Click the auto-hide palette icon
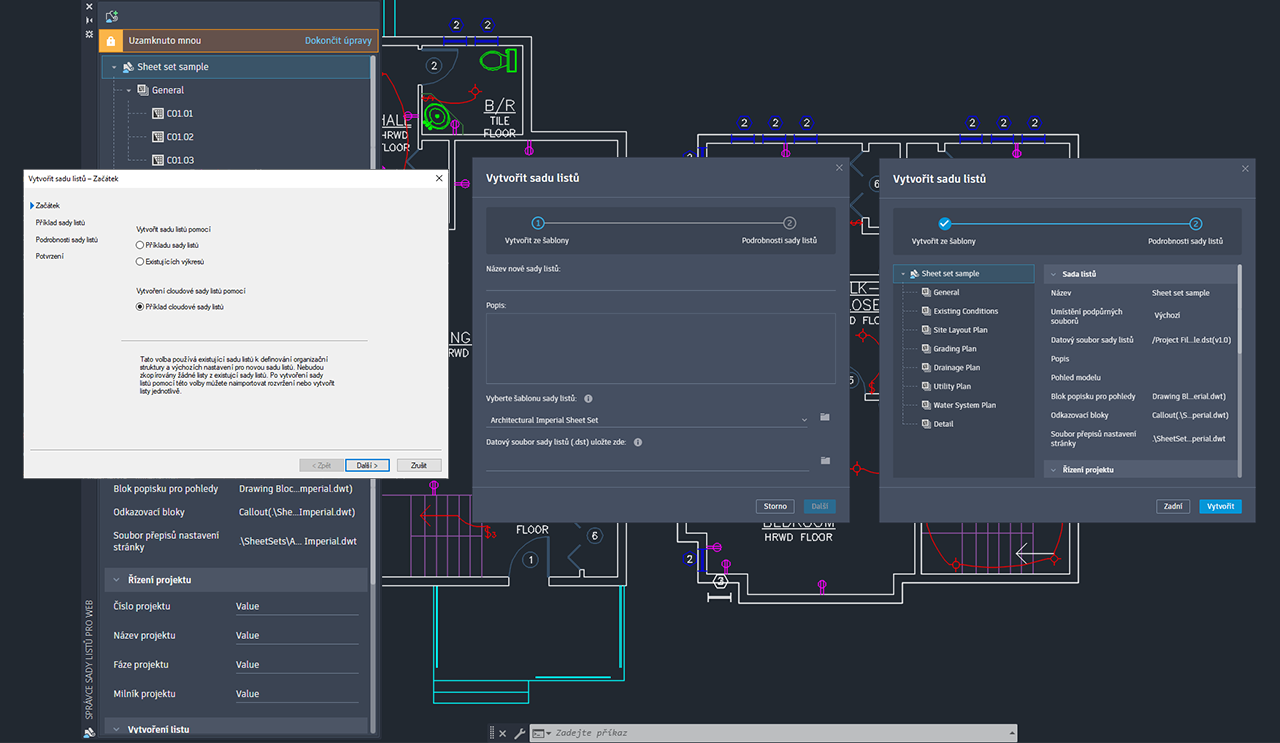This screenshot has height=743, width=1280. [89, 20]
